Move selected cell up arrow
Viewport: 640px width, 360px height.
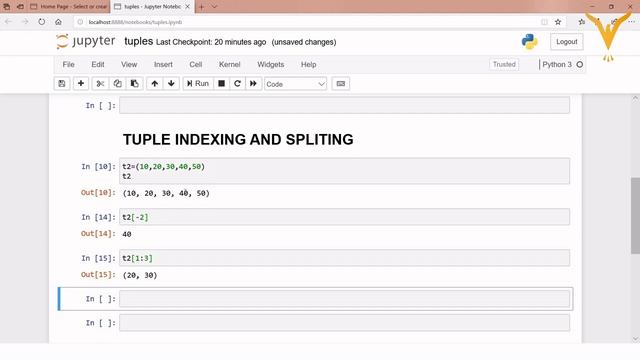pos(155,84)
